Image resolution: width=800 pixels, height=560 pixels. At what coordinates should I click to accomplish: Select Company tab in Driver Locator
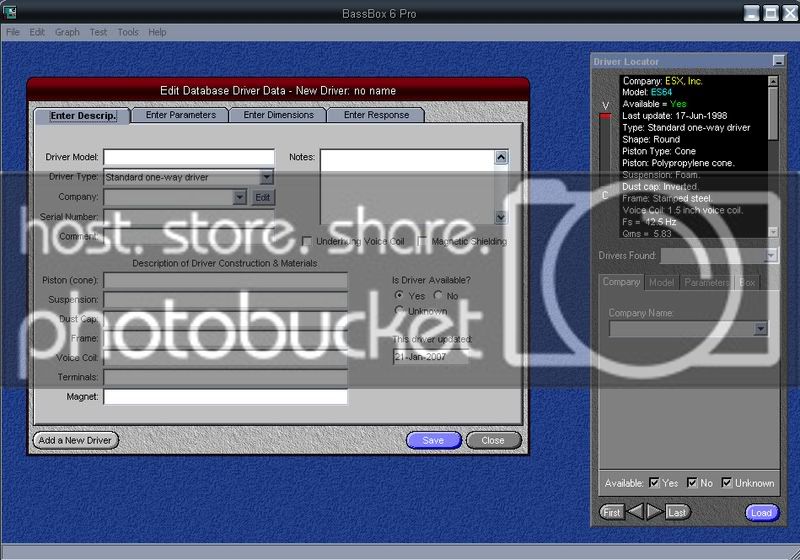coord(621,282)
